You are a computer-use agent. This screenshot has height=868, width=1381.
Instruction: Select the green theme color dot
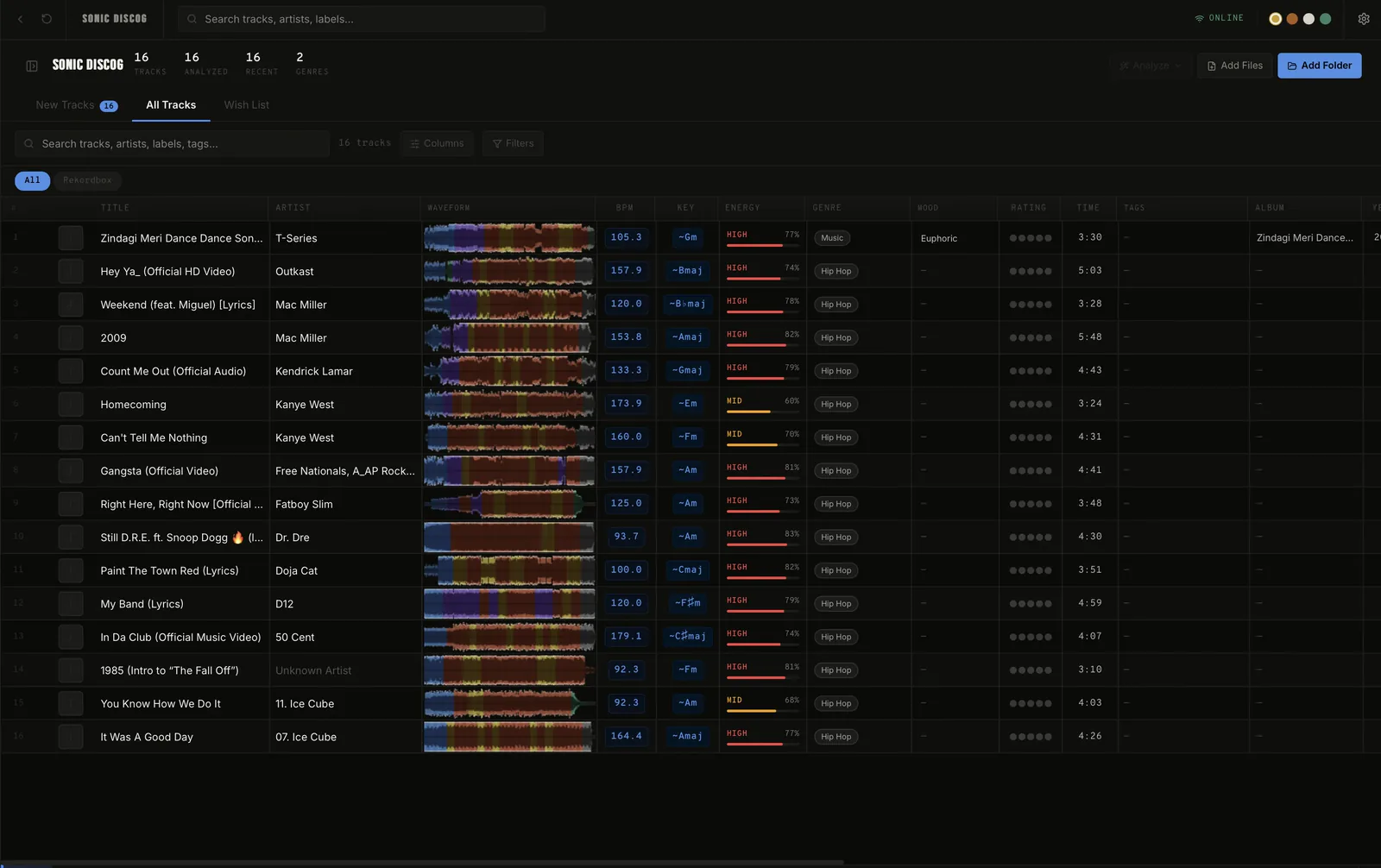click(x=1325, y=19)
